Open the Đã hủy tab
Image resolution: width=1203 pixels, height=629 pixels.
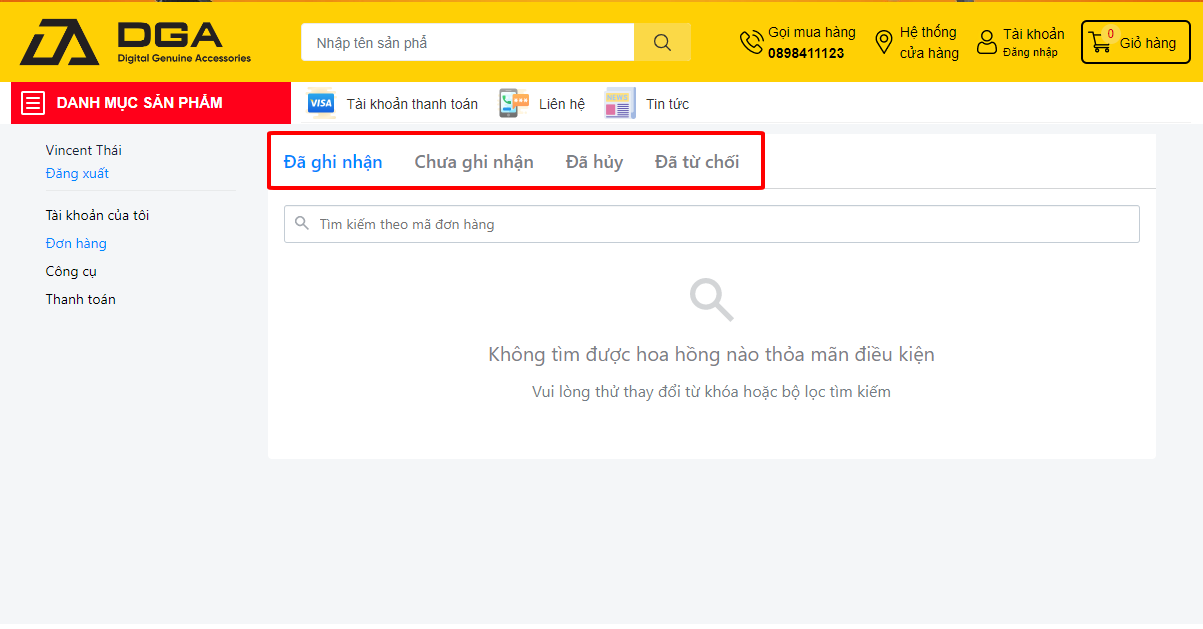coord(594,162)
